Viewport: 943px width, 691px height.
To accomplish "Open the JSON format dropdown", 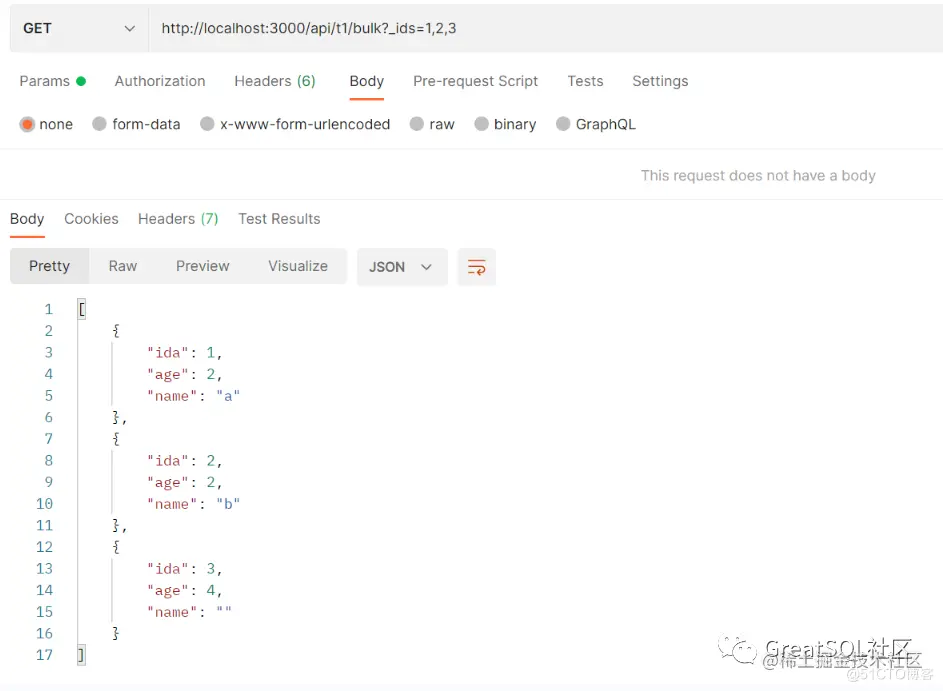I will pyautogui.click(x=402, y=266).
